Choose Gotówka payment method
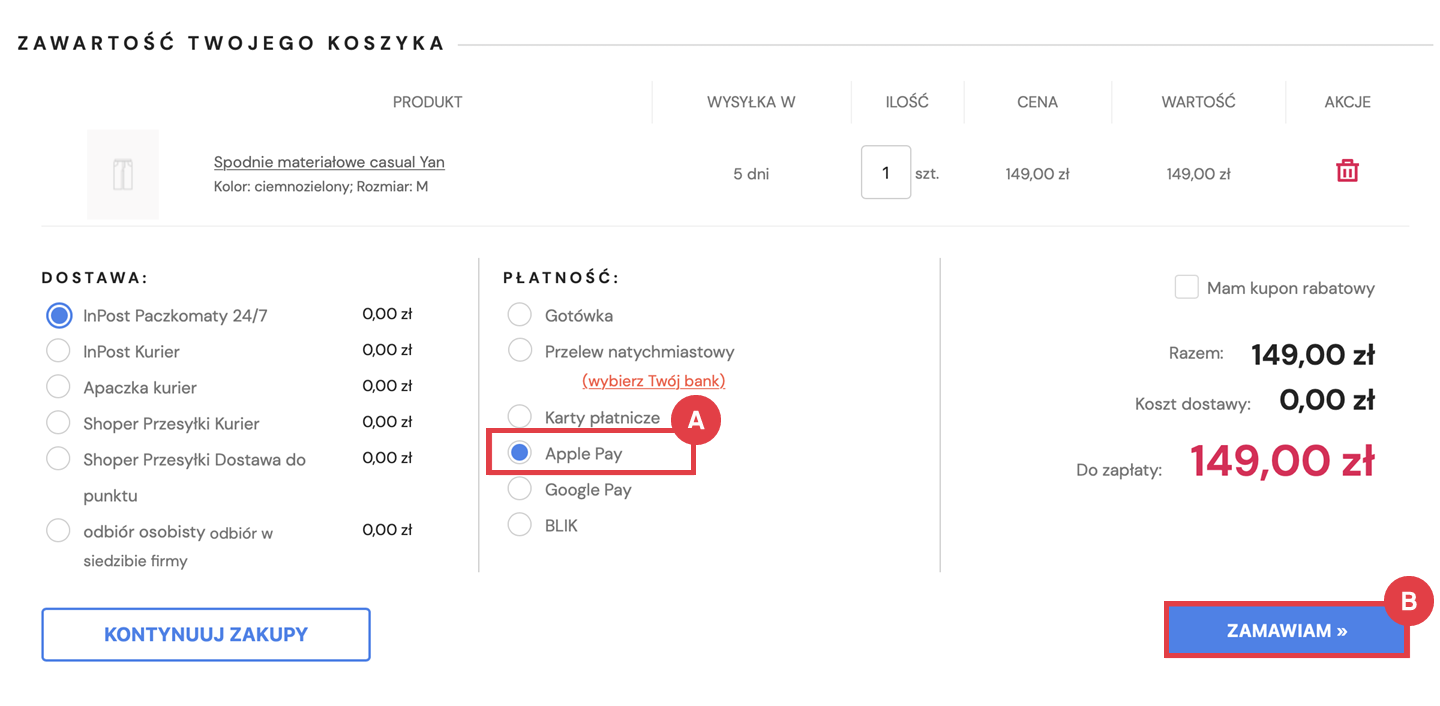Viewport: 1440px width, 706px height. [519, 315]
